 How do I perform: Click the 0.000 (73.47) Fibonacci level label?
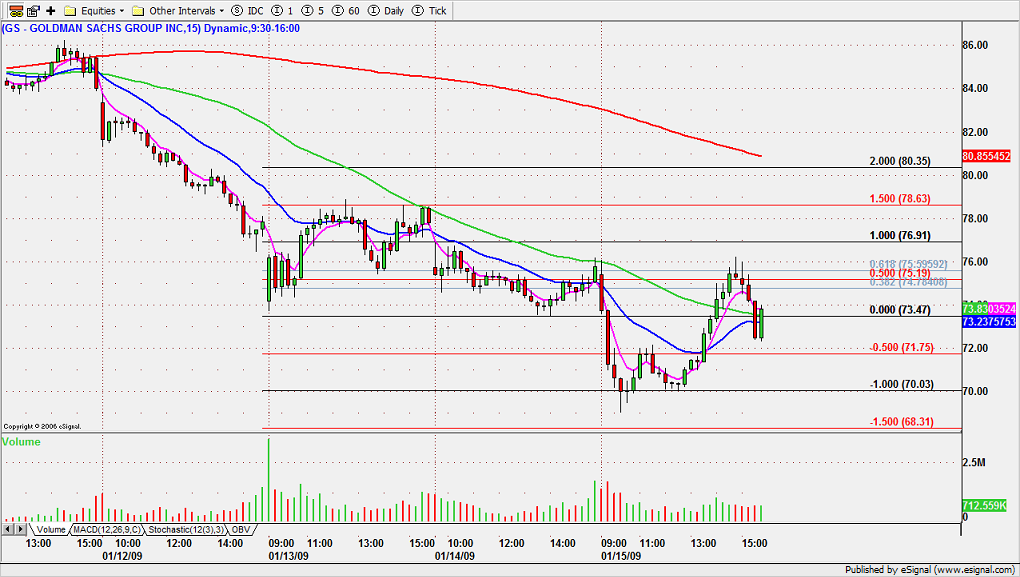point(900,310)
